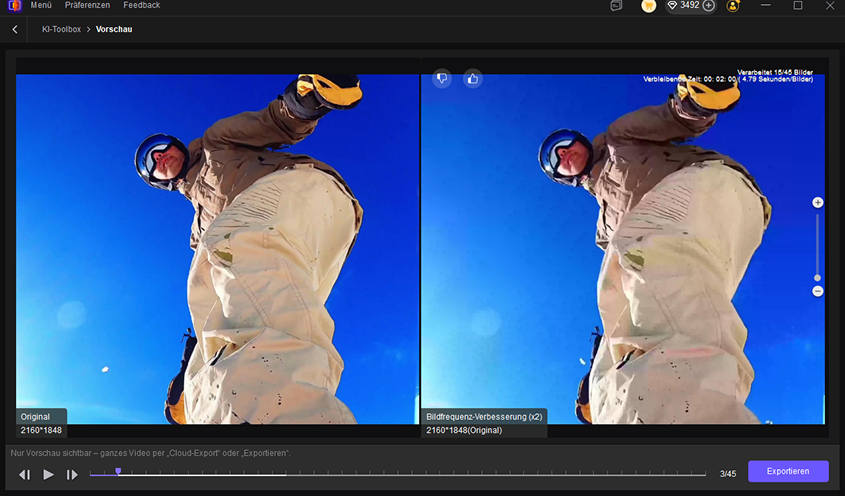Screen dimensions: 845x496
Task: Open the app logo icon in title bar
Action: 11,6
